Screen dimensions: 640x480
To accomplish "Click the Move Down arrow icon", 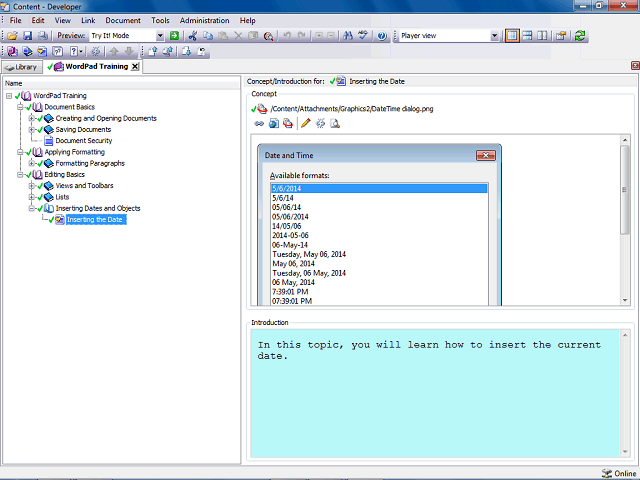I will pyautogui.click(x=129, y=51).
